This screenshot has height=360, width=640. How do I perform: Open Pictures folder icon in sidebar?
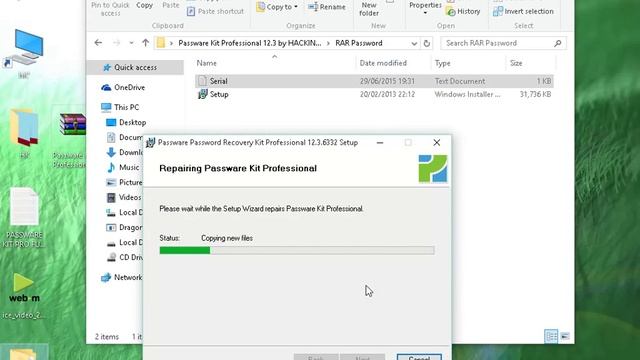tap(111, 182)
